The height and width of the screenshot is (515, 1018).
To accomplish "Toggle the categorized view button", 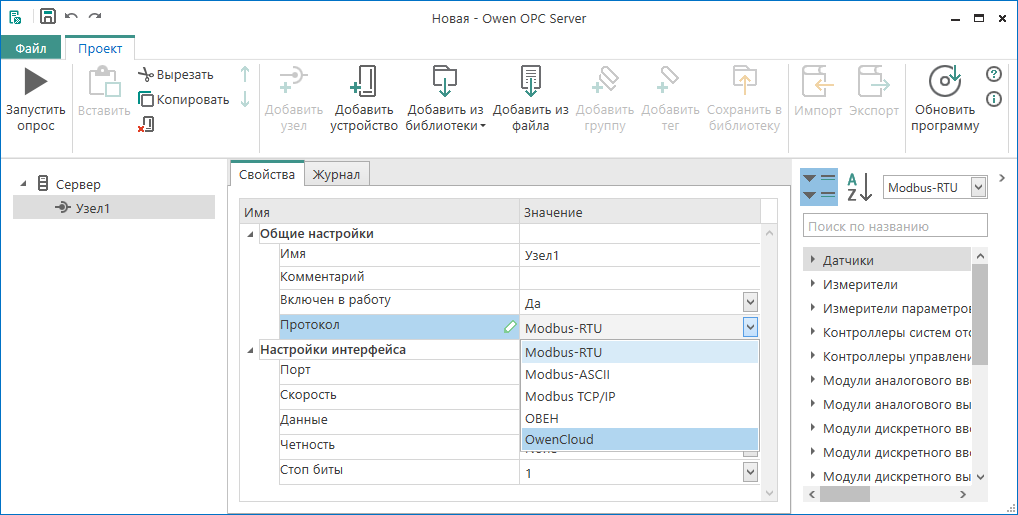I will point(819,186).
